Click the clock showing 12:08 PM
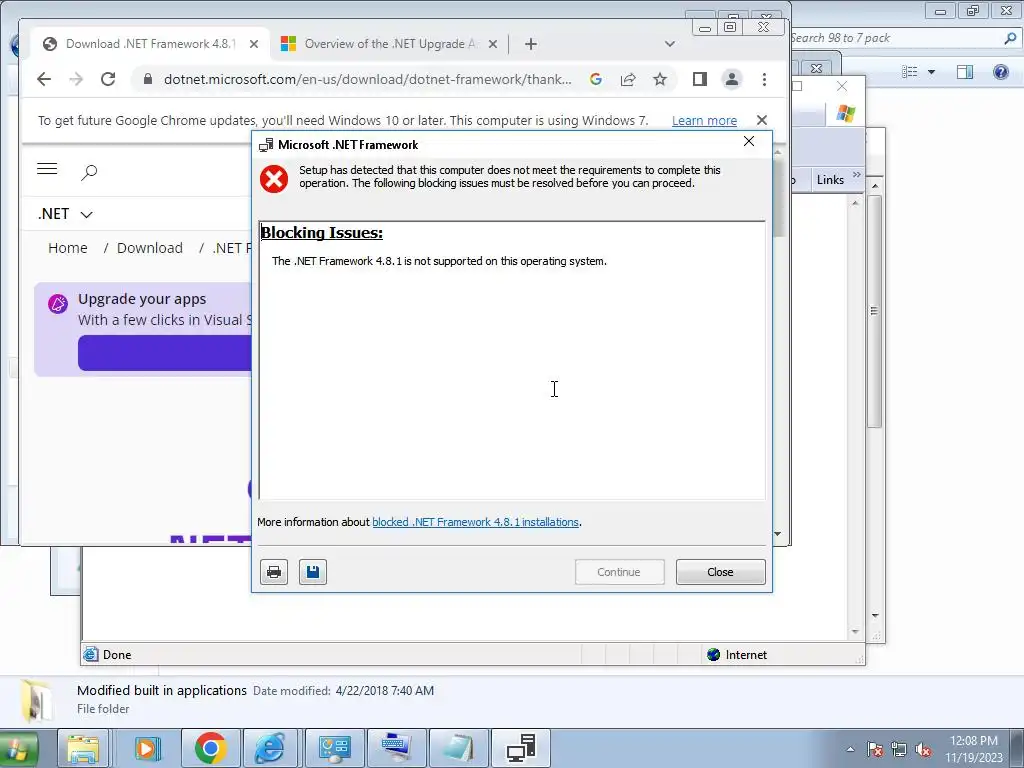The height and width of the screenshot is (768, 1024). click(974, 749)
